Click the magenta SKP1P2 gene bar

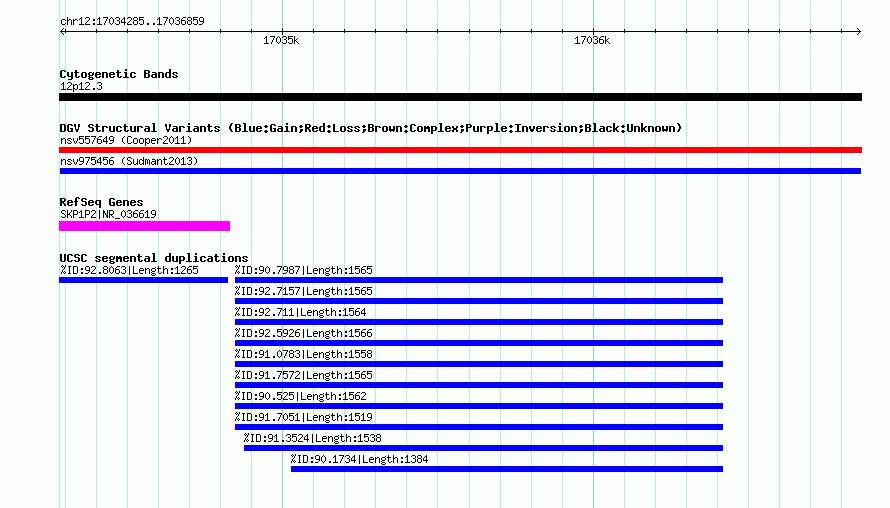[x=145, y=226]
